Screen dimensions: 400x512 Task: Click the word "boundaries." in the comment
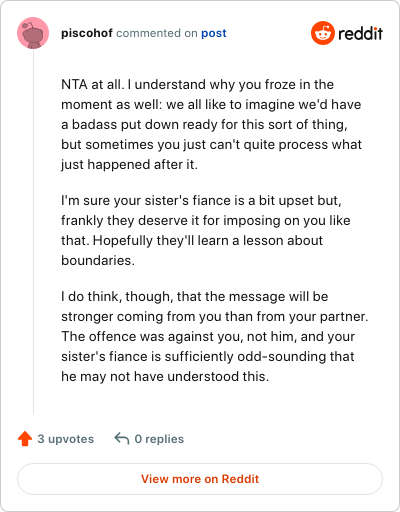(98, 260)
